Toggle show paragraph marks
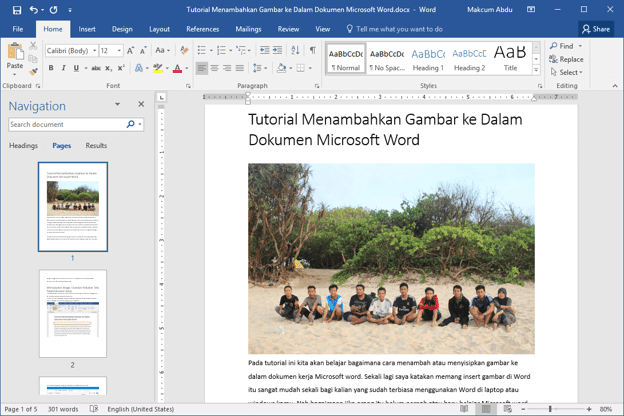 point(313,50)
